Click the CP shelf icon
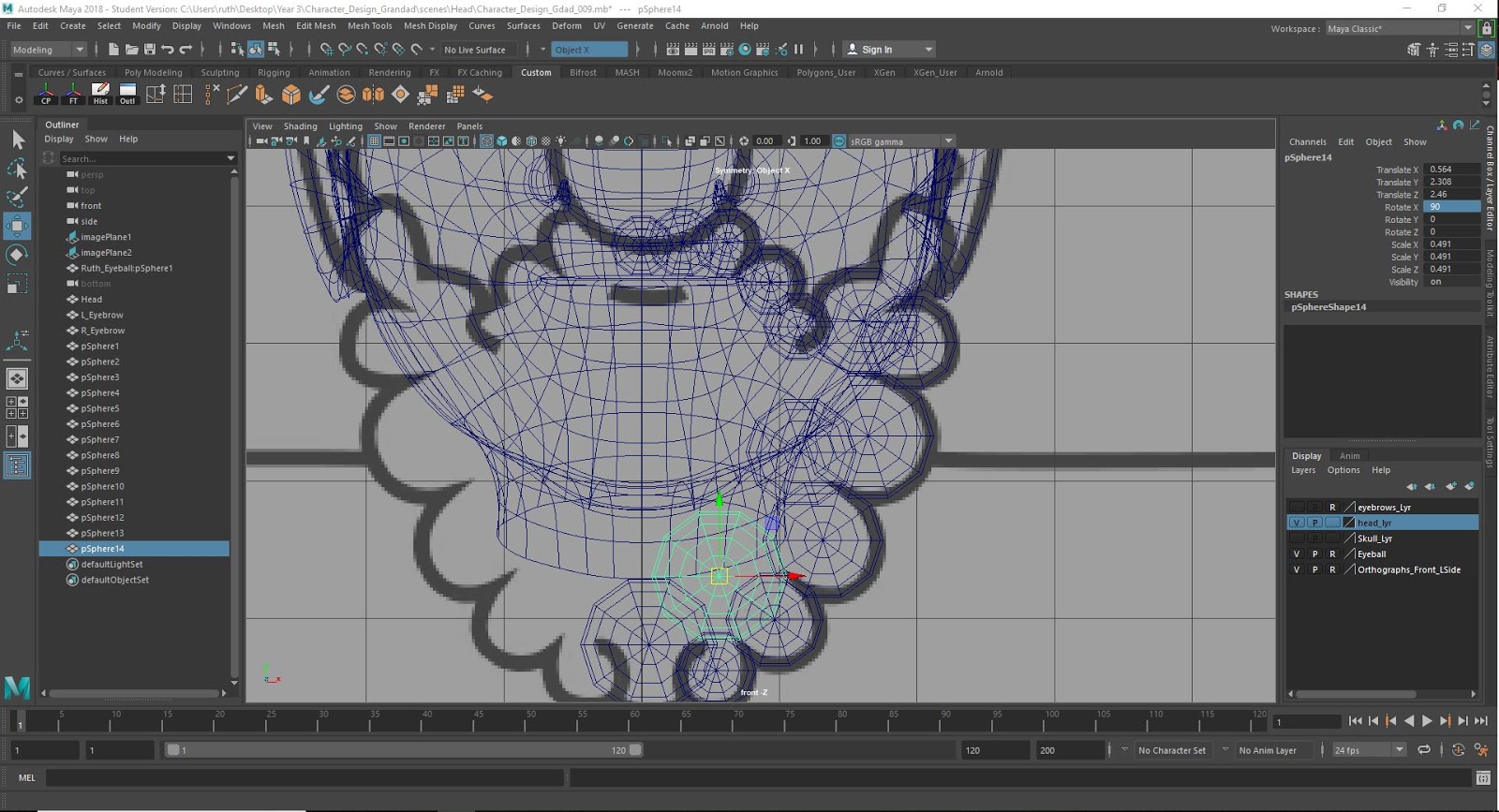 pos(46,95)
